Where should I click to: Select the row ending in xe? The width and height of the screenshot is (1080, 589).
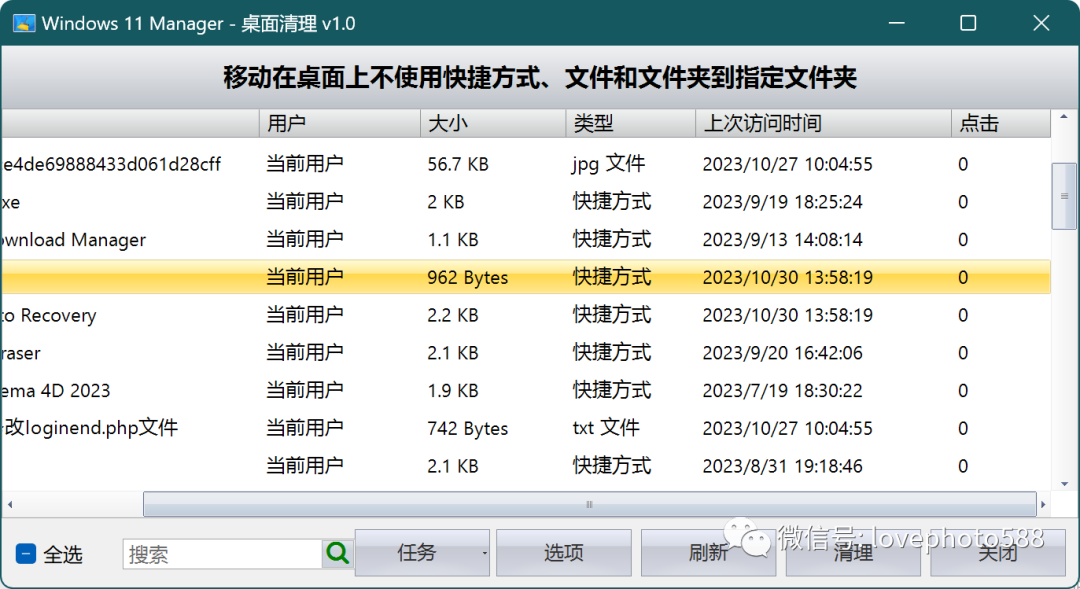pos(526,202)
